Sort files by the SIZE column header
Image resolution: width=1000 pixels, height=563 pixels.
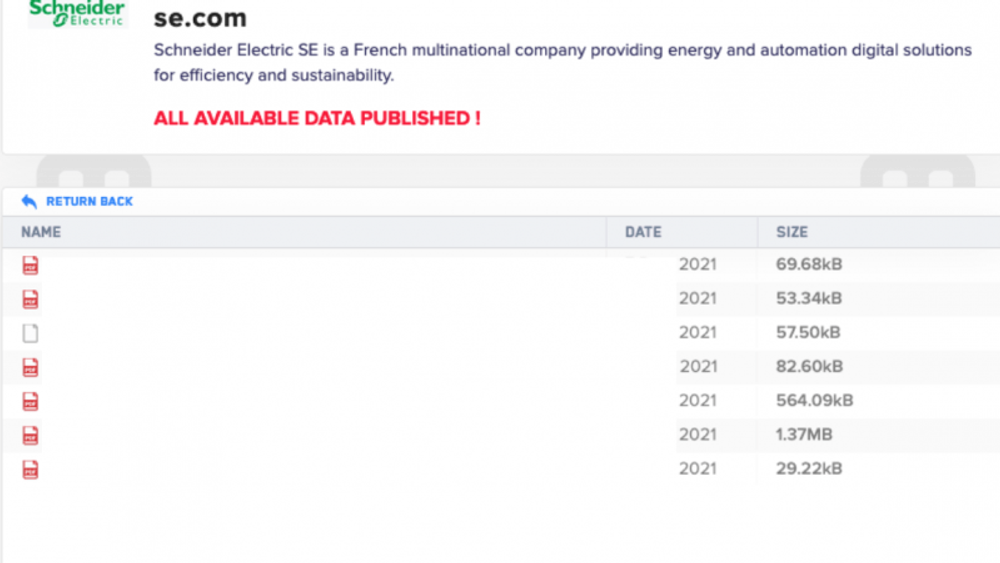click(792, 232)
